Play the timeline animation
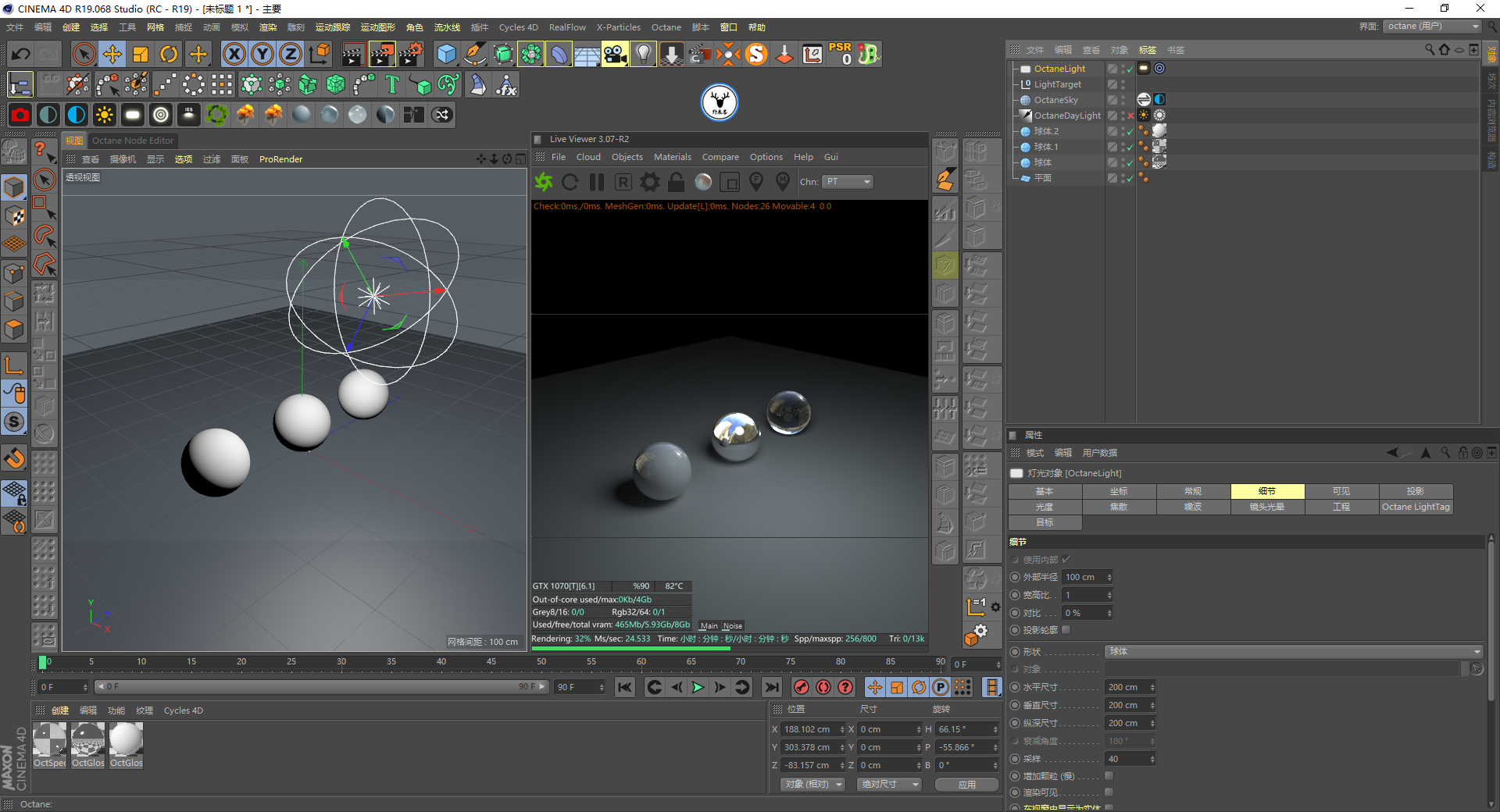 pyautogui.click(x=698, y=687)
